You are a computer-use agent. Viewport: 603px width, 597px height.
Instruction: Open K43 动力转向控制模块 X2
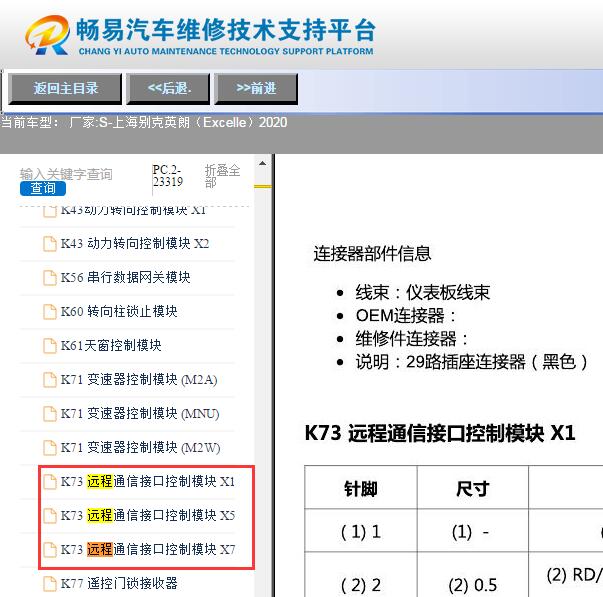135,243
